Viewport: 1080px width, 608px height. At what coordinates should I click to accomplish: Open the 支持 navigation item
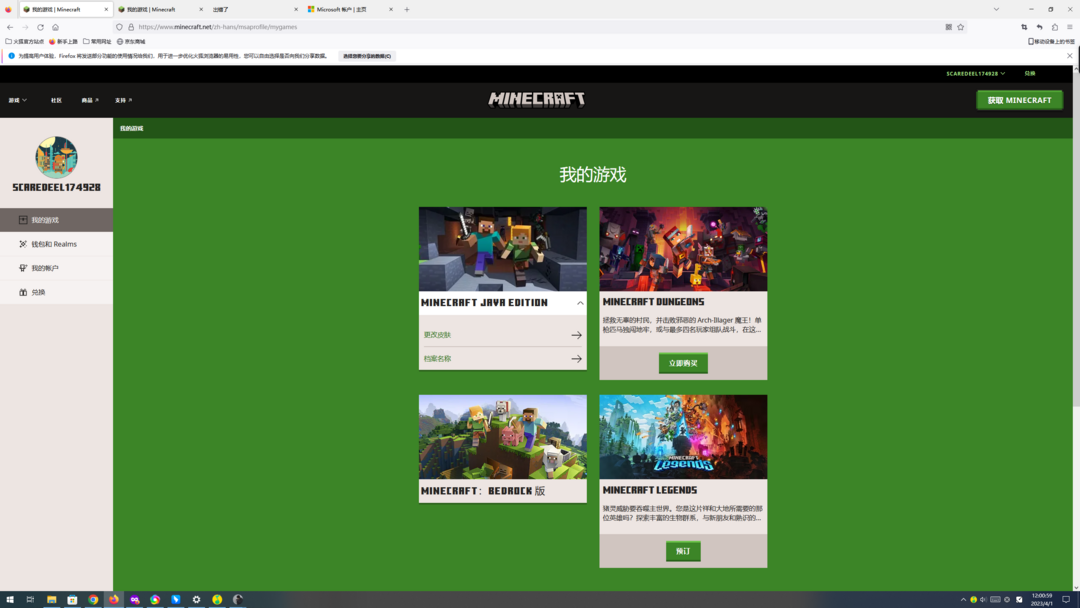[123, 101]
